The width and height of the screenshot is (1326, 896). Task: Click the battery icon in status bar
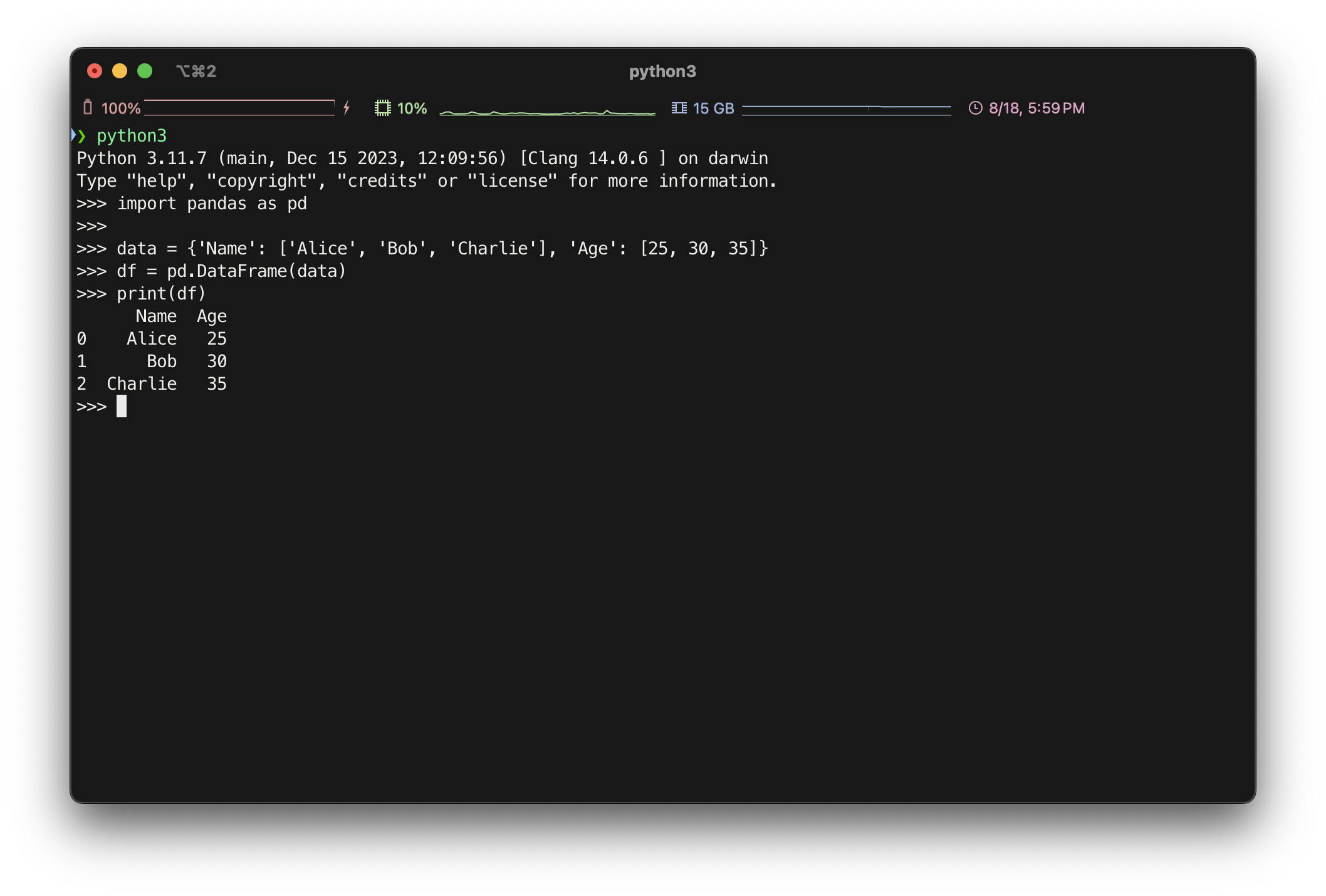point(88,108)
